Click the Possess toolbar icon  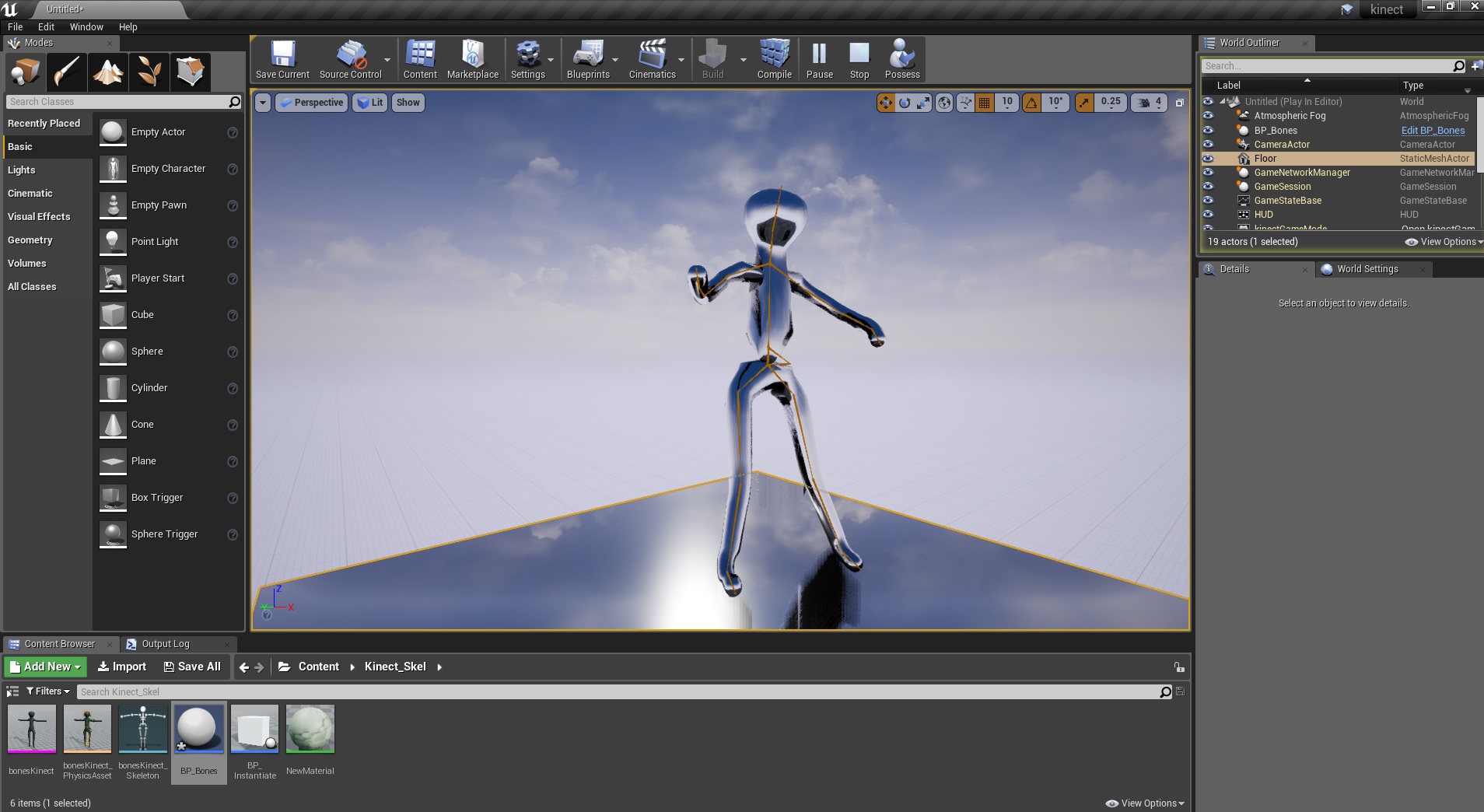(x=902, y=60)
